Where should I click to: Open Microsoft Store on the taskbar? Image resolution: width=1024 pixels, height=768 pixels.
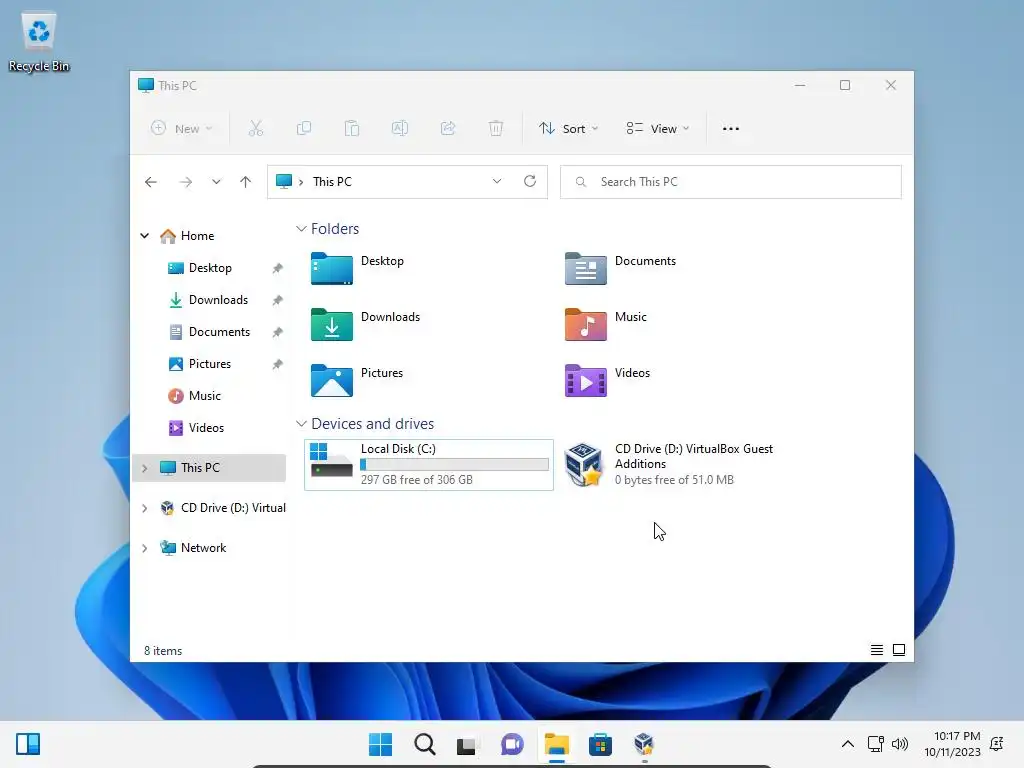600,744
